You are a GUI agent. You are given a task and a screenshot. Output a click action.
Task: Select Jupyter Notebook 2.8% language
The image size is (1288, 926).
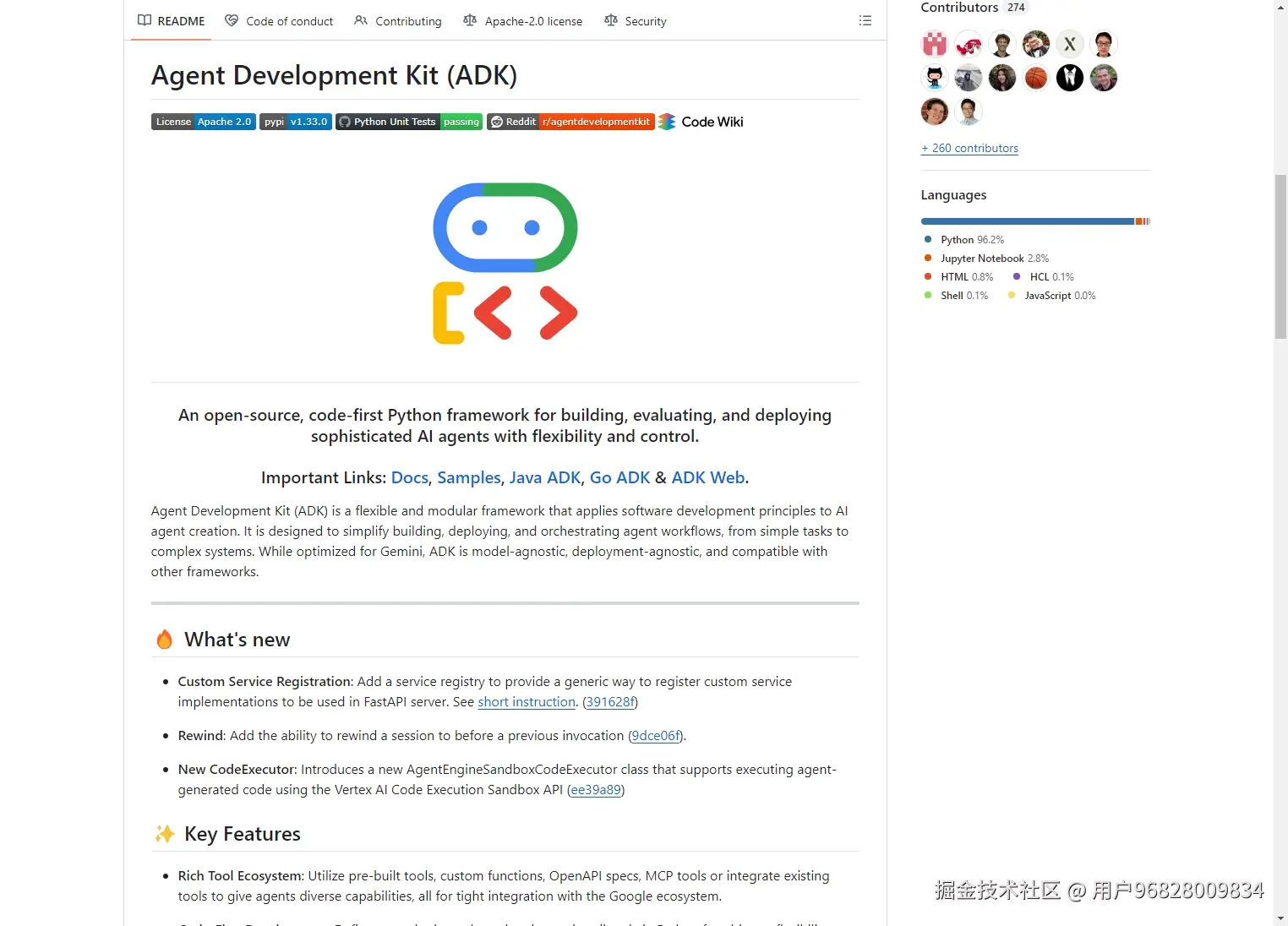tap(986, 259)
